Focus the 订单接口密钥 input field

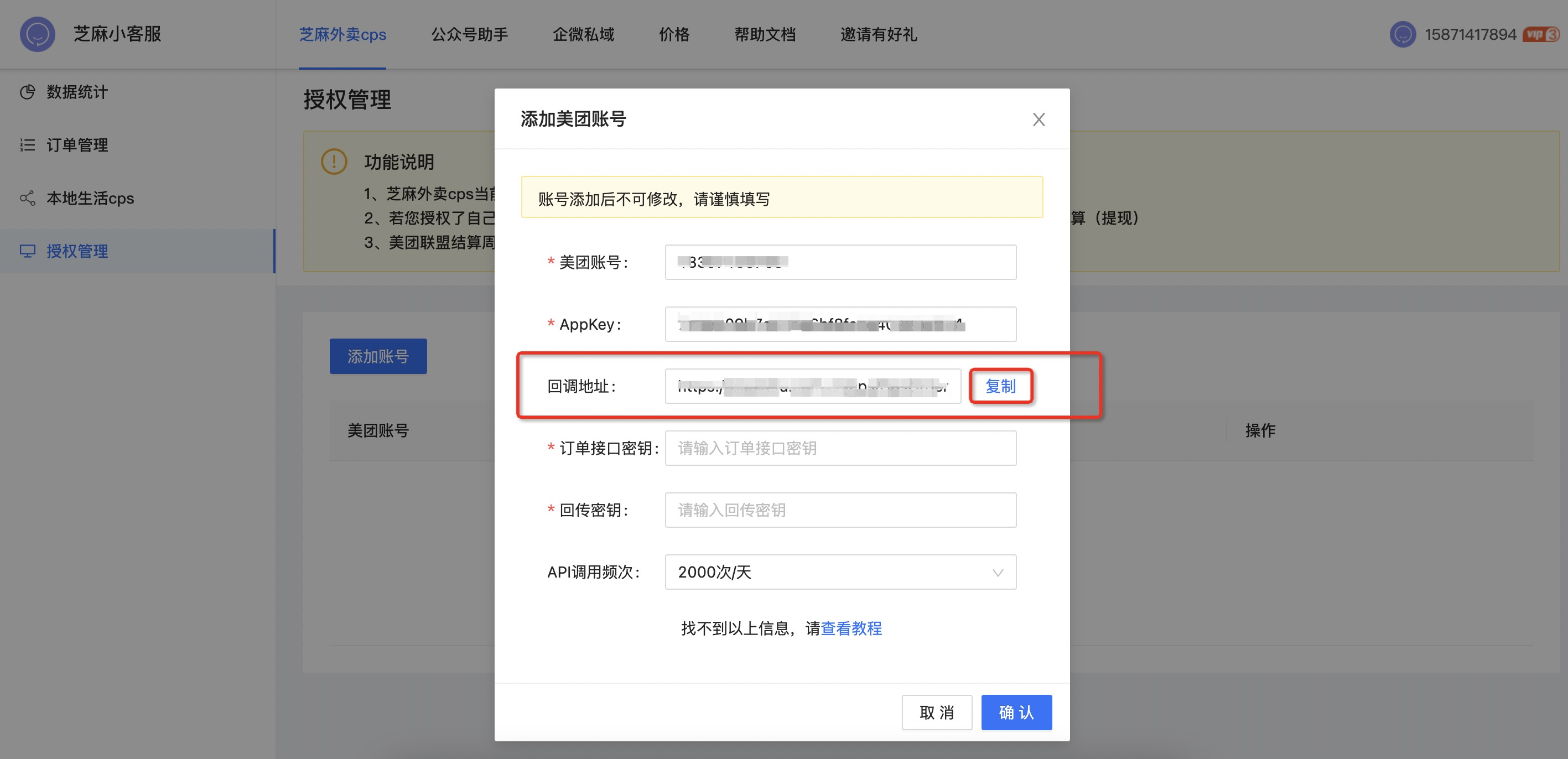tap(840, 448)
